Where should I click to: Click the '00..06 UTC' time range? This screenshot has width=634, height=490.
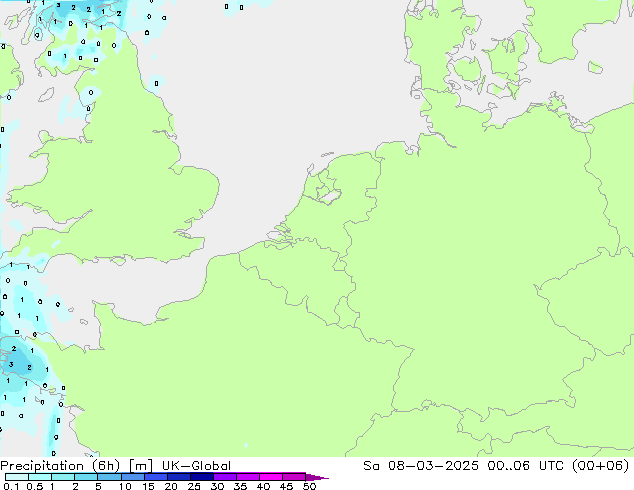(x=526, y=466)
